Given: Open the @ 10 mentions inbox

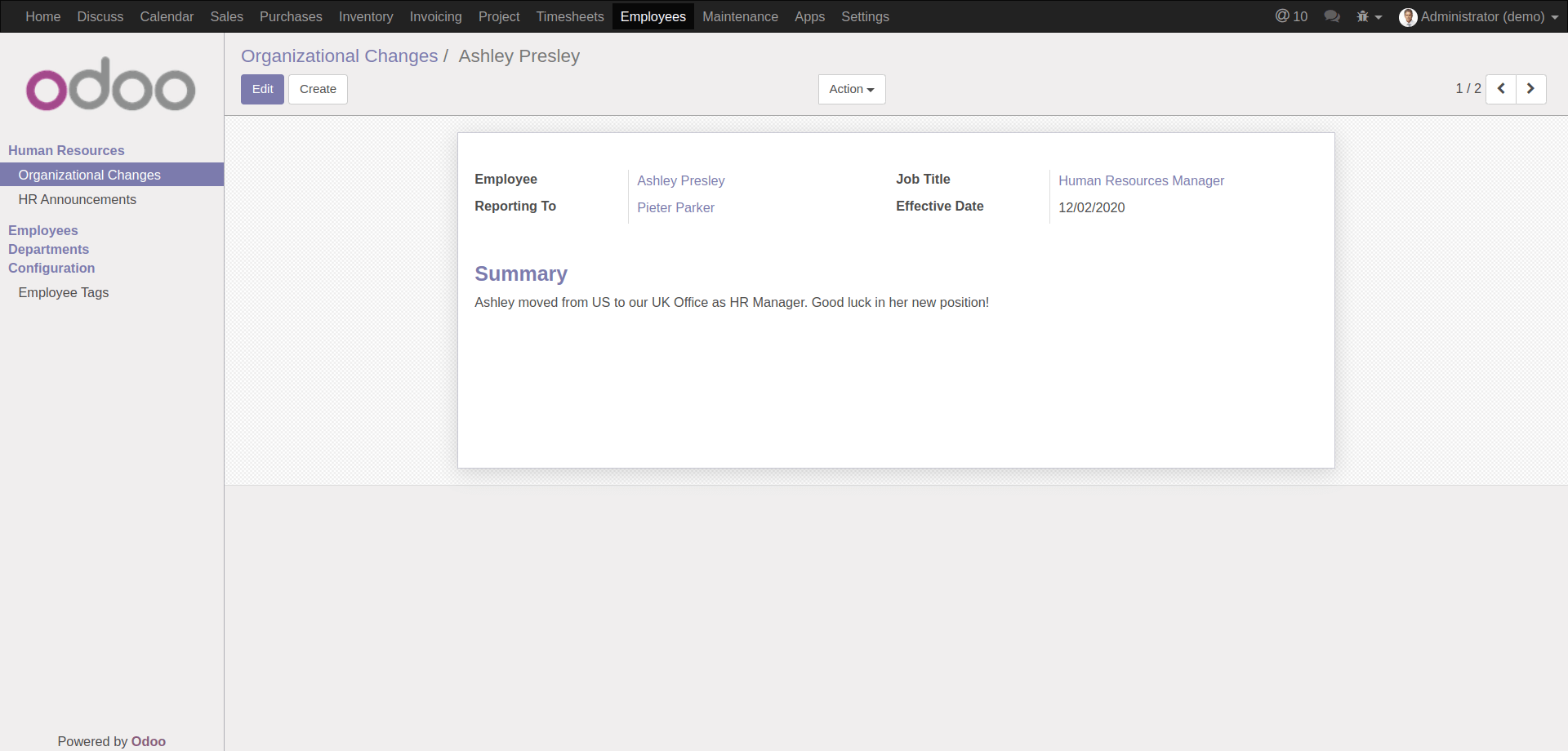Looking at the screenshot, I should [1291, 16].
